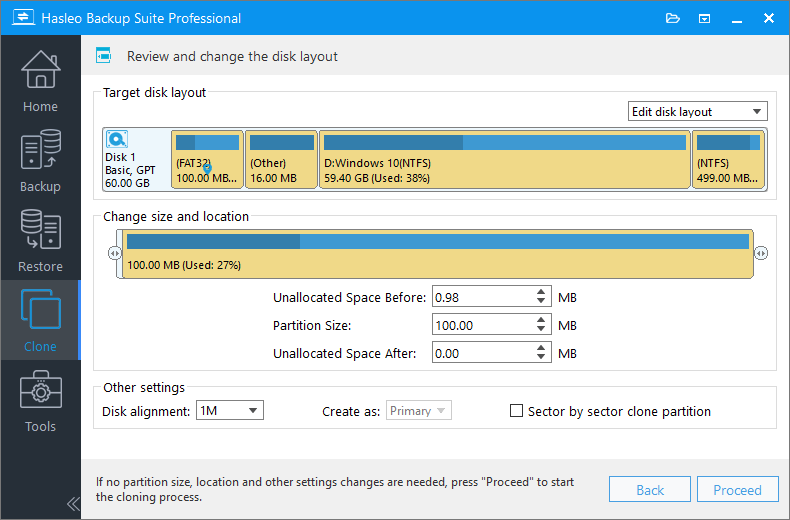This screenshot has height=520, width=790.
Task: Select the (Other) 16.00 MB partition
Action: click(281, 159)
